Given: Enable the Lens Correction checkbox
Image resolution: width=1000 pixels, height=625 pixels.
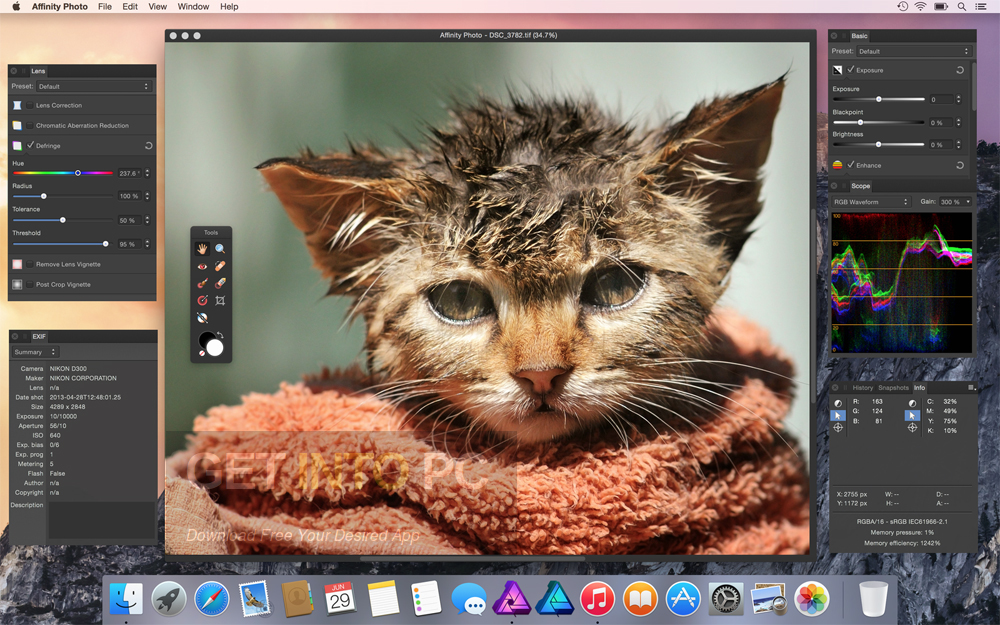Looking at the screenshot, I should pos(30,105).
